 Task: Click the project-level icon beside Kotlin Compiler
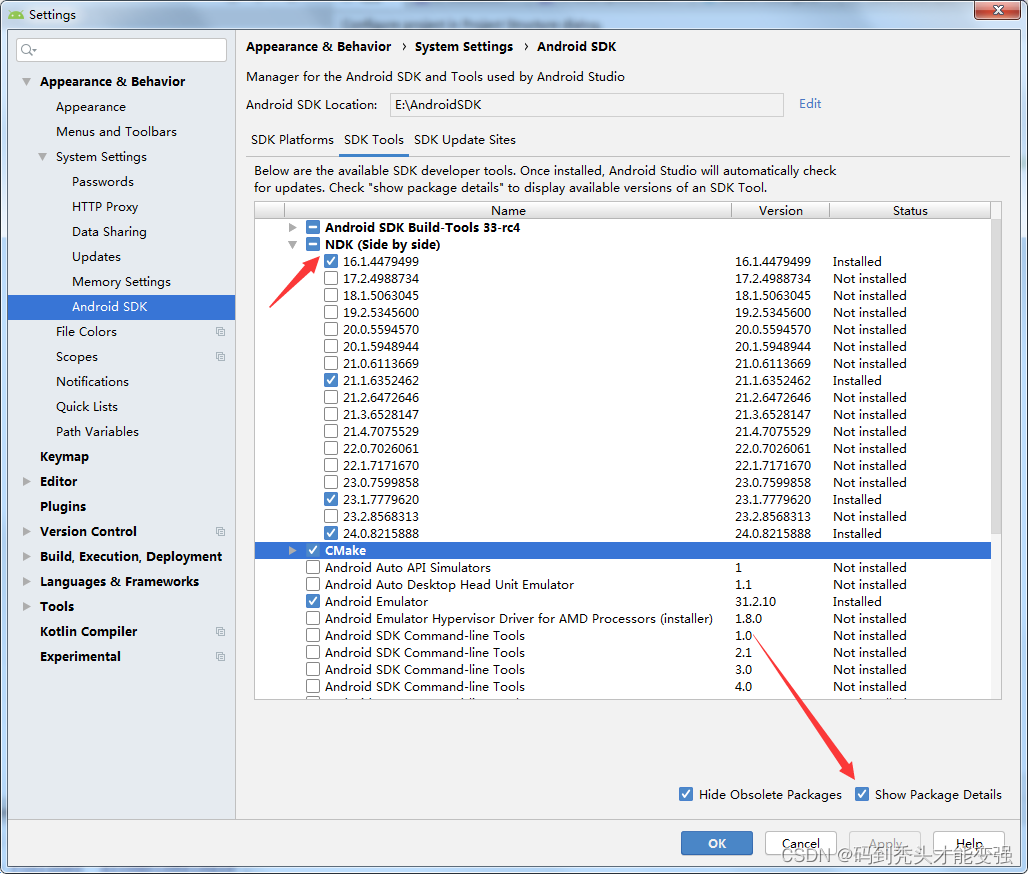220,631
